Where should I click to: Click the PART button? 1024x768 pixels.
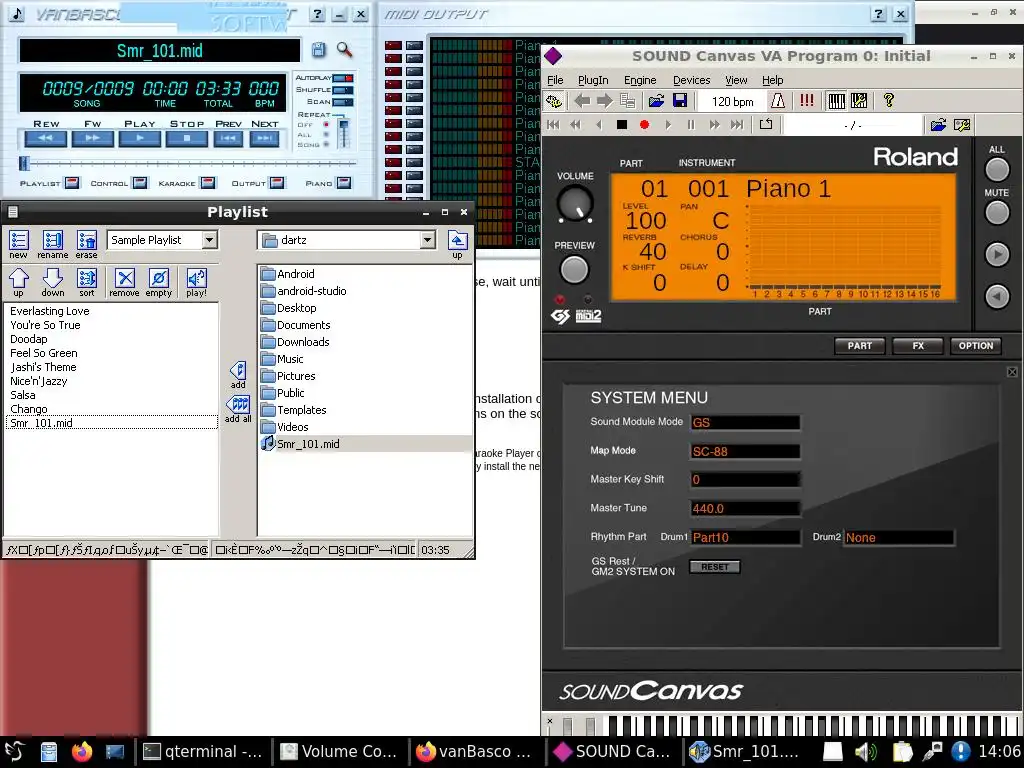859,346
